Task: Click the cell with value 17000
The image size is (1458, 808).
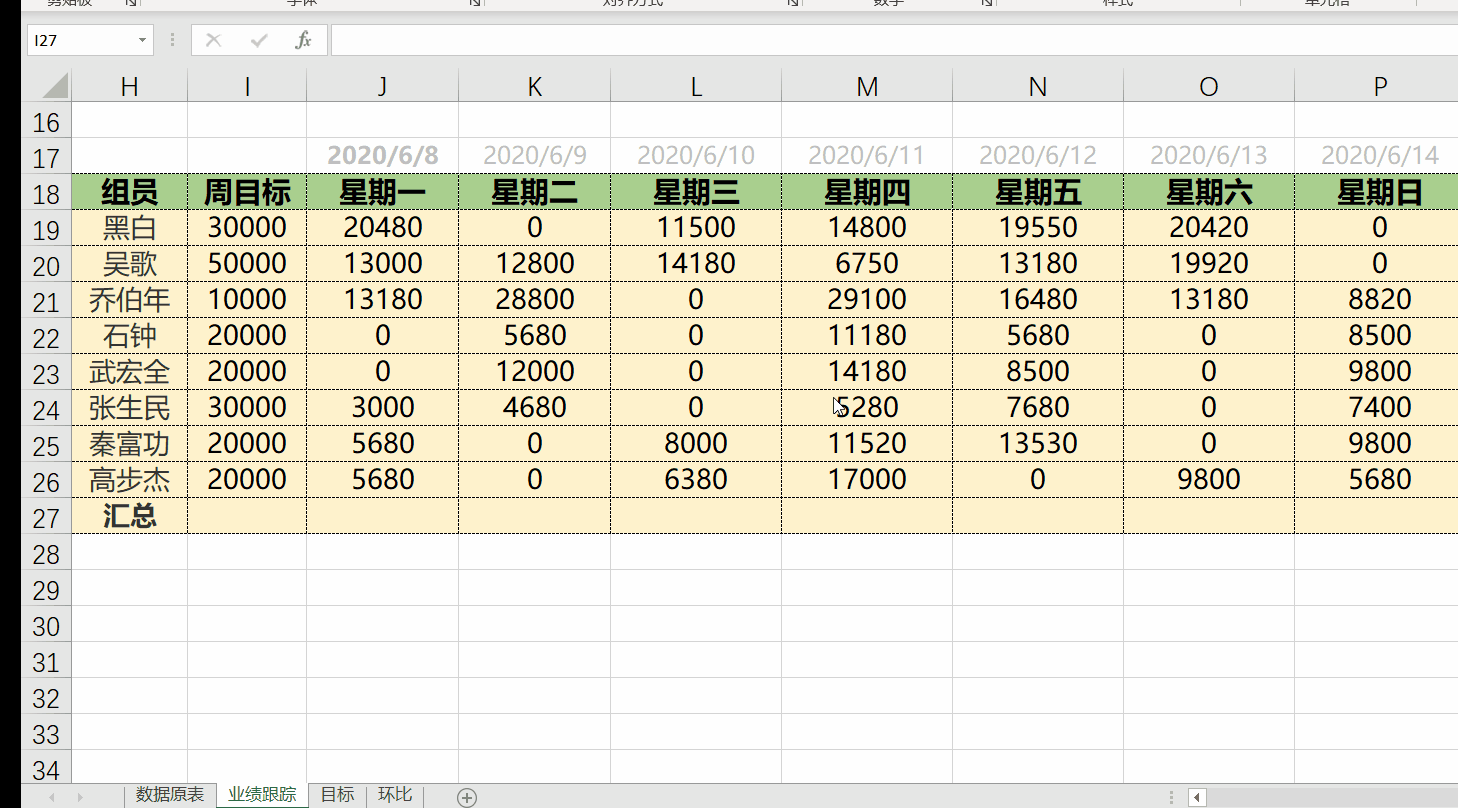Action: point(867,480)
